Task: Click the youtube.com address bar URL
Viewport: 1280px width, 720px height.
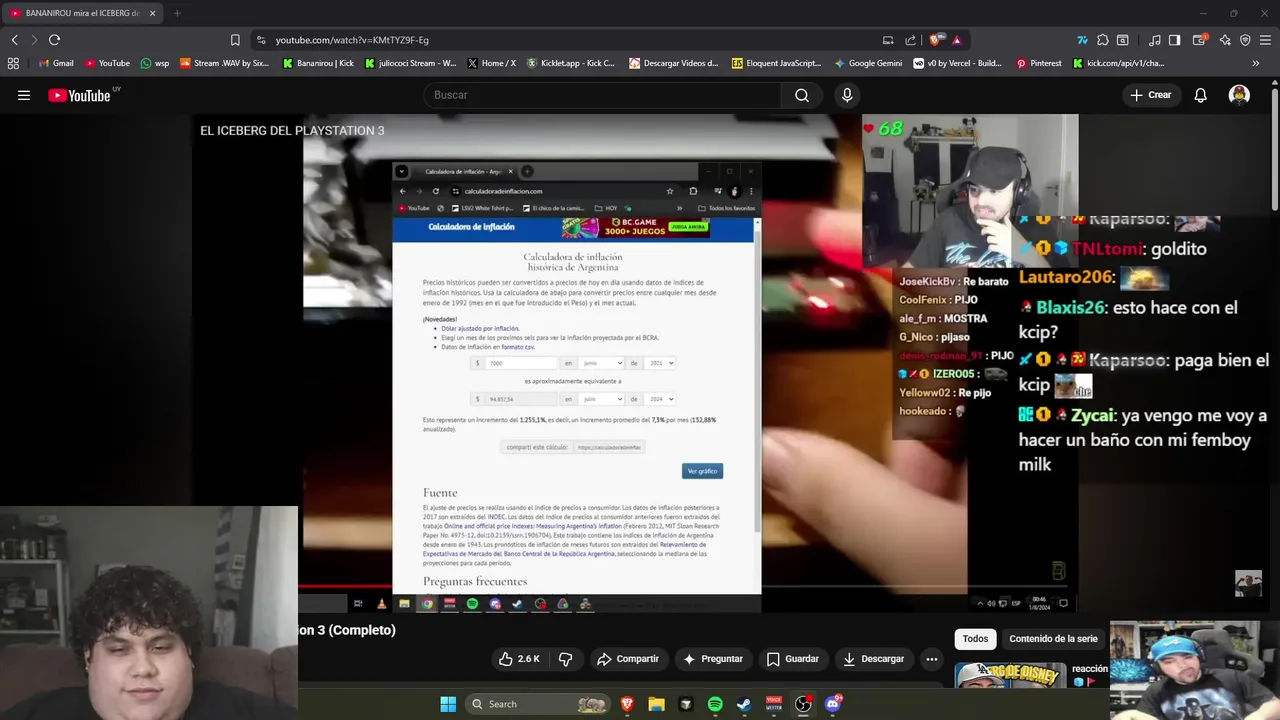Action: (352, 40)
